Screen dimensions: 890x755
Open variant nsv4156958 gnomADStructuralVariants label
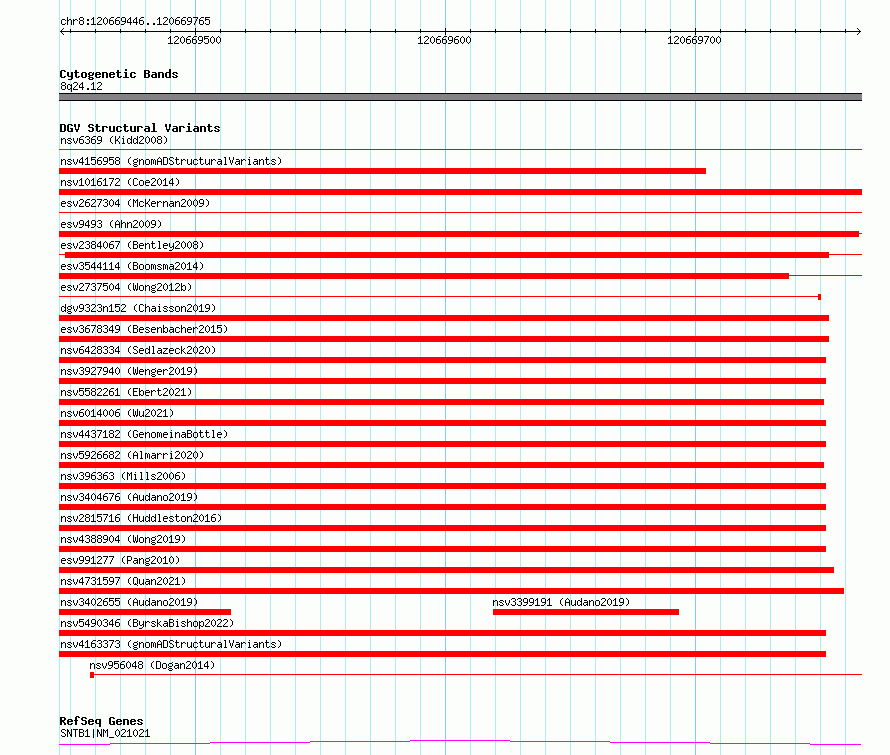[171, 161]
